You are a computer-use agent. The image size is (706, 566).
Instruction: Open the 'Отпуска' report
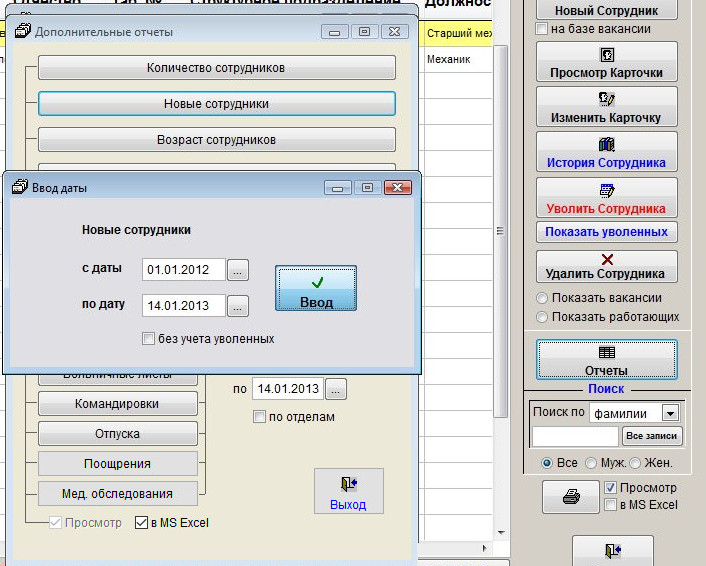118,434
